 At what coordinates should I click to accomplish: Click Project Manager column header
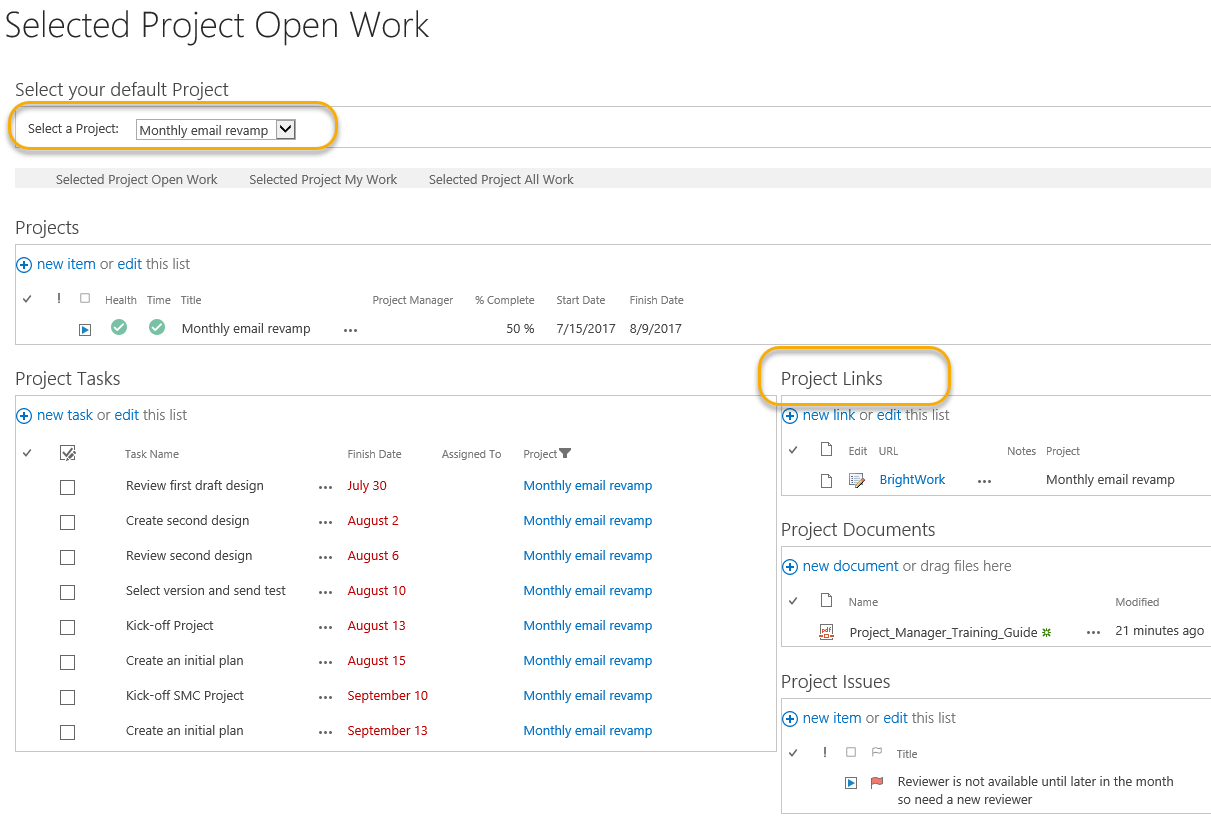413,300
